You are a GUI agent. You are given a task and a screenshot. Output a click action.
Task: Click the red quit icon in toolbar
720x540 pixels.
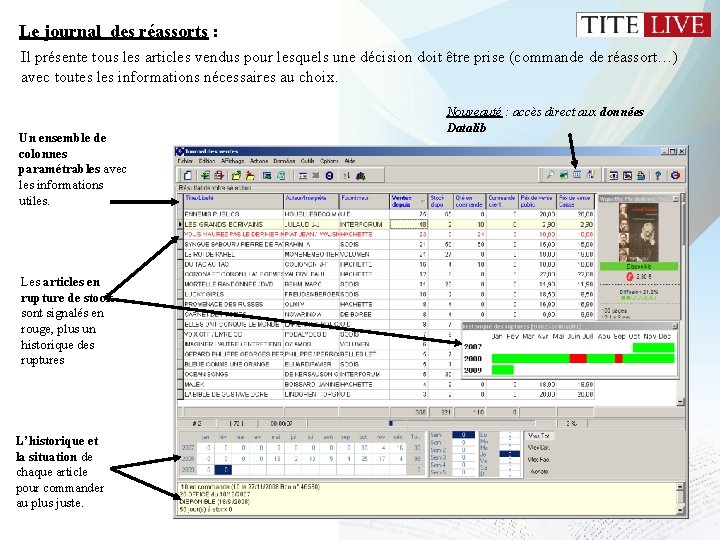click(675, 175)
